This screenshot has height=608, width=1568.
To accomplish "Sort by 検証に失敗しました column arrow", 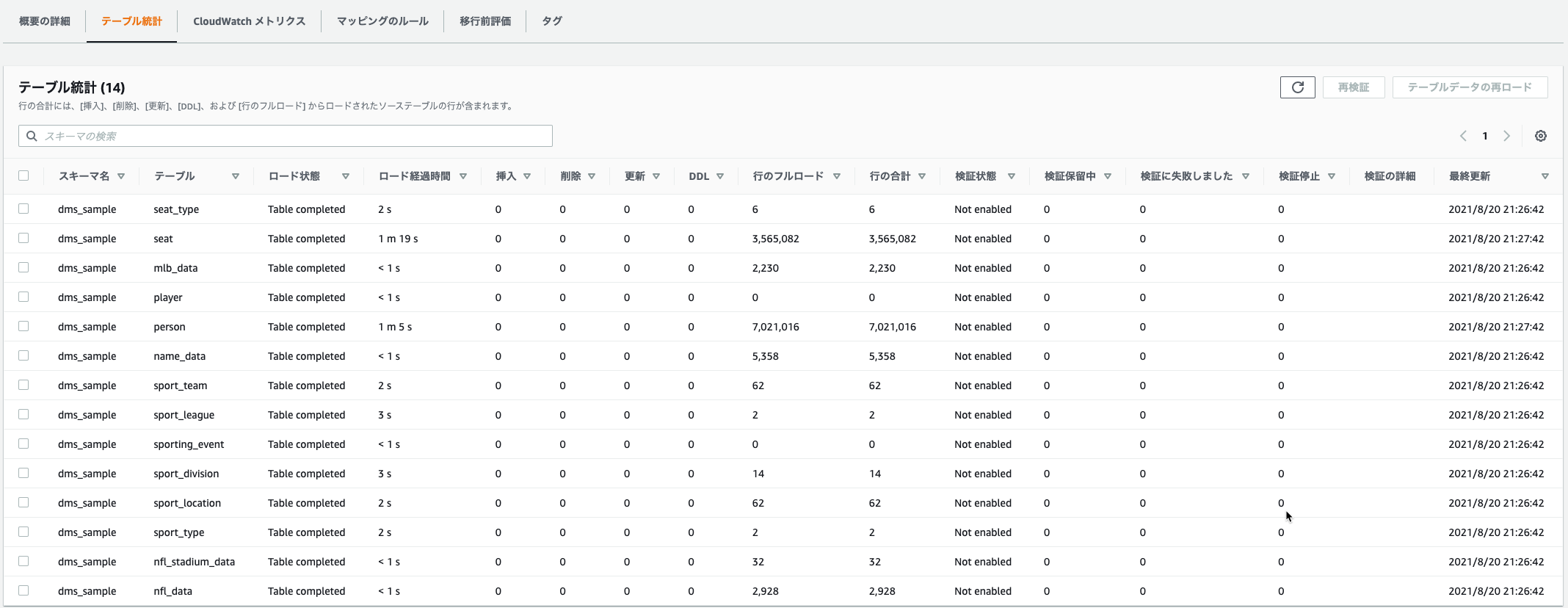I will [1246, 176].
